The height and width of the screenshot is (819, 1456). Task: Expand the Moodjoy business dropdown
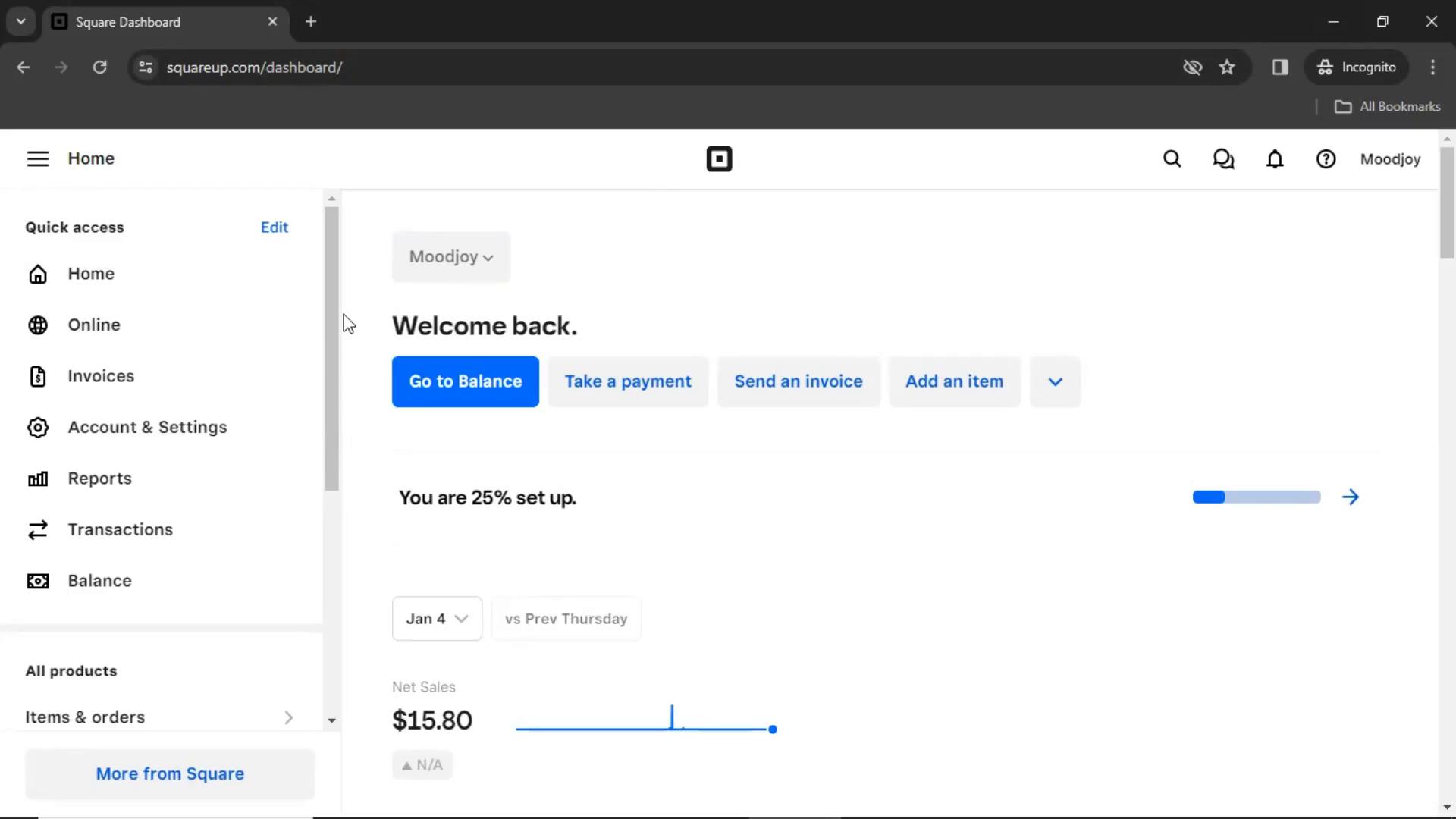450,256
